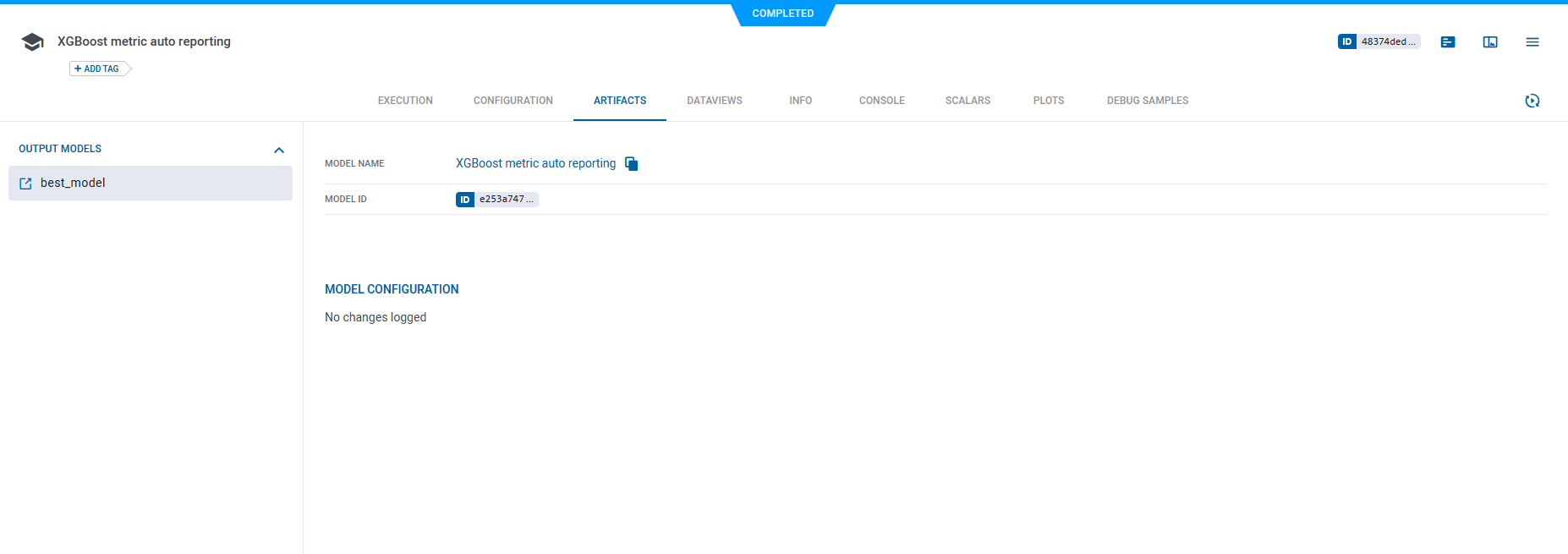
Task: Click the Add Tag button
Action: [x=97, y=69]
